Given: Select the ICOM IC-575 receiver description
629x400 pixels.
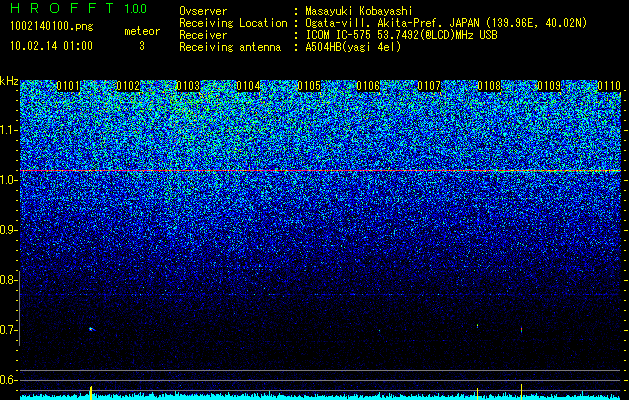Looking at the screenshot, I should point(401,35).
